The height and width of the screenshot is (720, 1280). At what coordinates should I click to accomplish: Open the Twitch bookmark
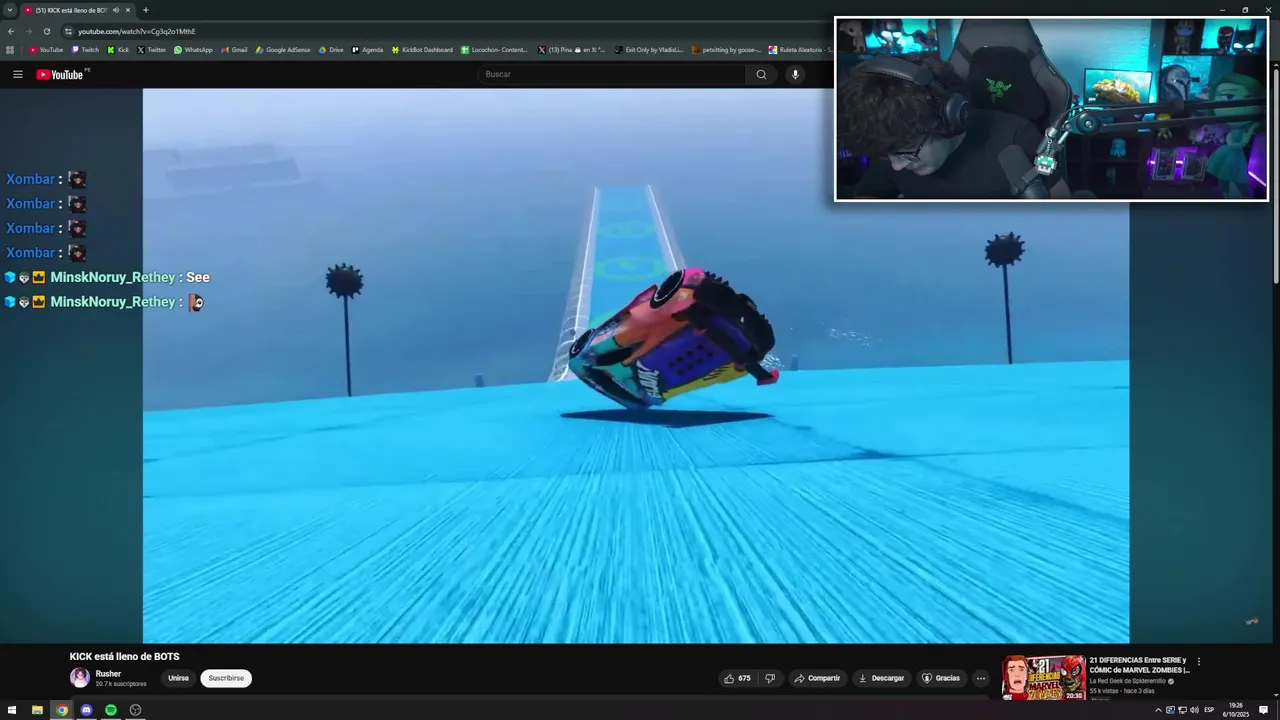pyautogui.click(x=85, y=49)
